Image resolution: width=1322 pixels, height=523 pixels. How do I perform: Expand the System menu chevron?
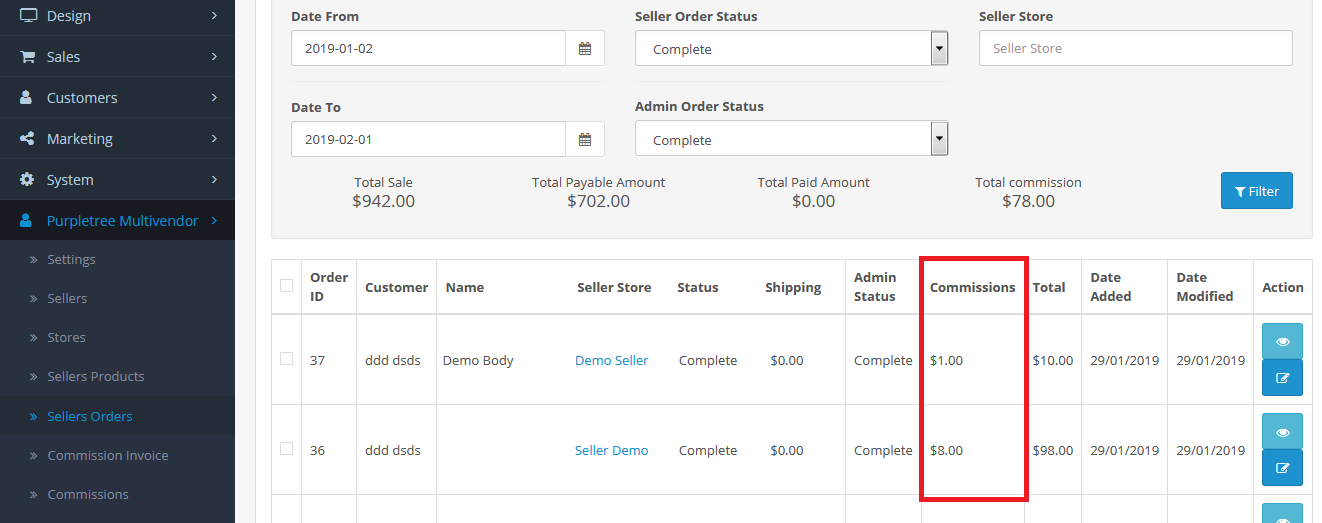click(214, 180)
